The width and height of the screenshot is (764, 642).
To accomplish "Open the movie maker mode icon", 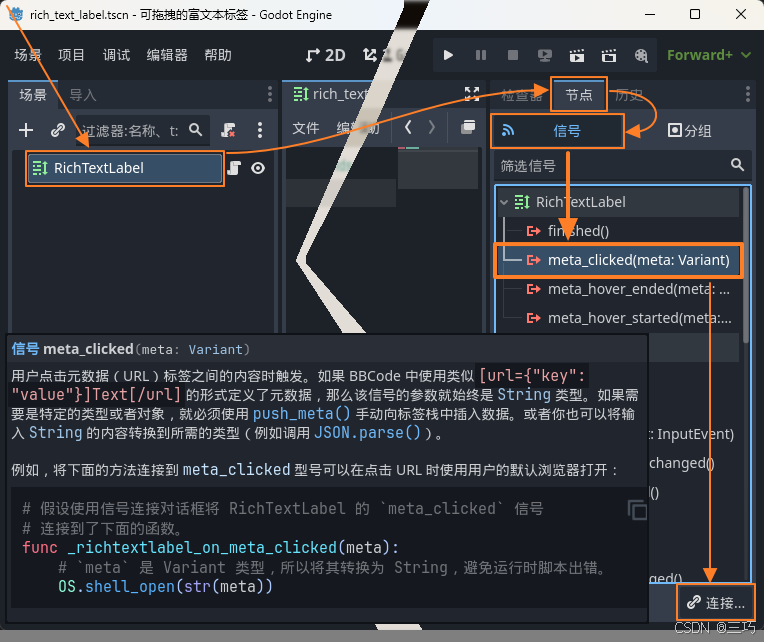I will click(641, 55).
